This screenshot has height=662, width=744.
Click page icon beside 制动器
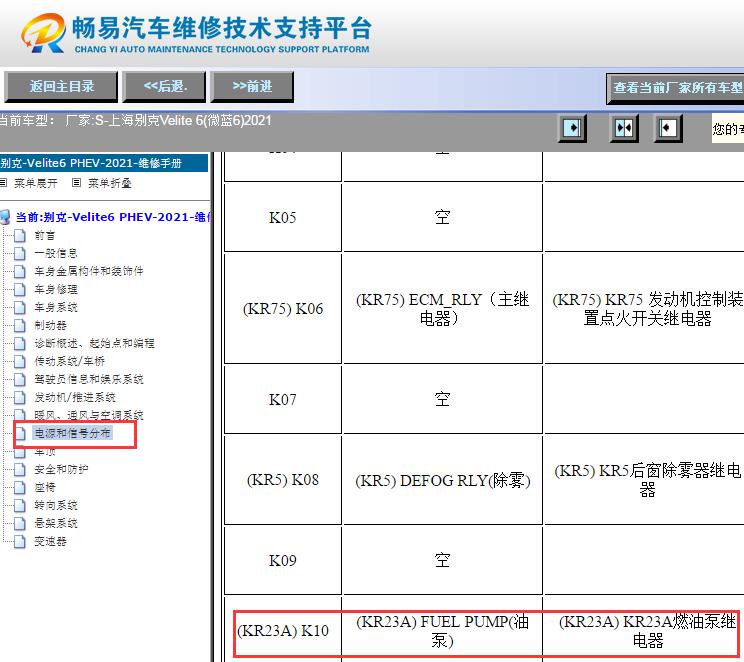(x=19, y=326)
